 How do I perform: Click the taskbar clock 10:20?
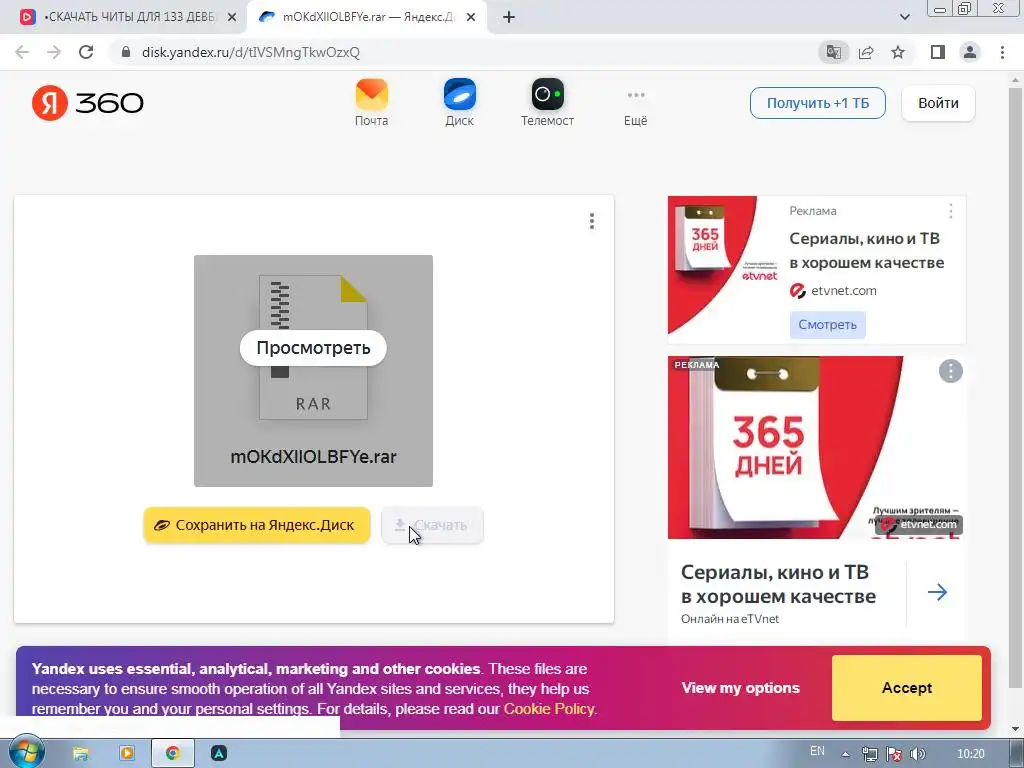(971, 754)
